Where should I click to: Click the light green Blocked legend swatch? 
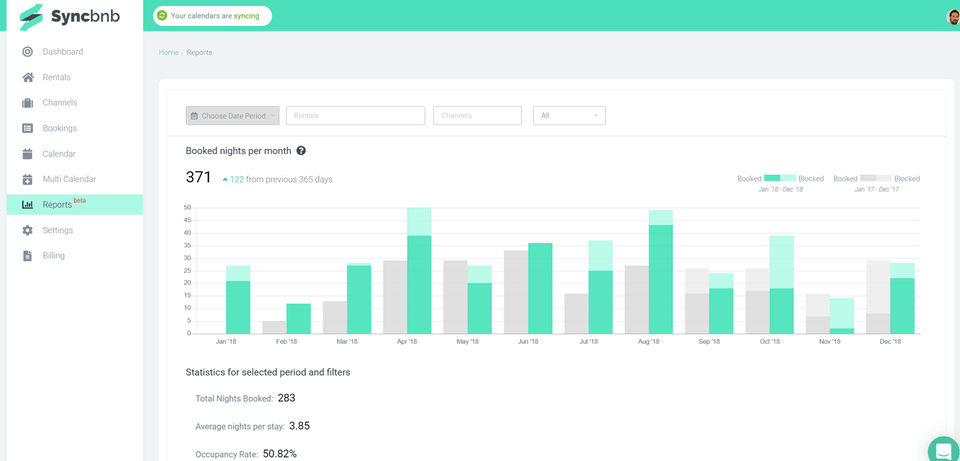788,179
